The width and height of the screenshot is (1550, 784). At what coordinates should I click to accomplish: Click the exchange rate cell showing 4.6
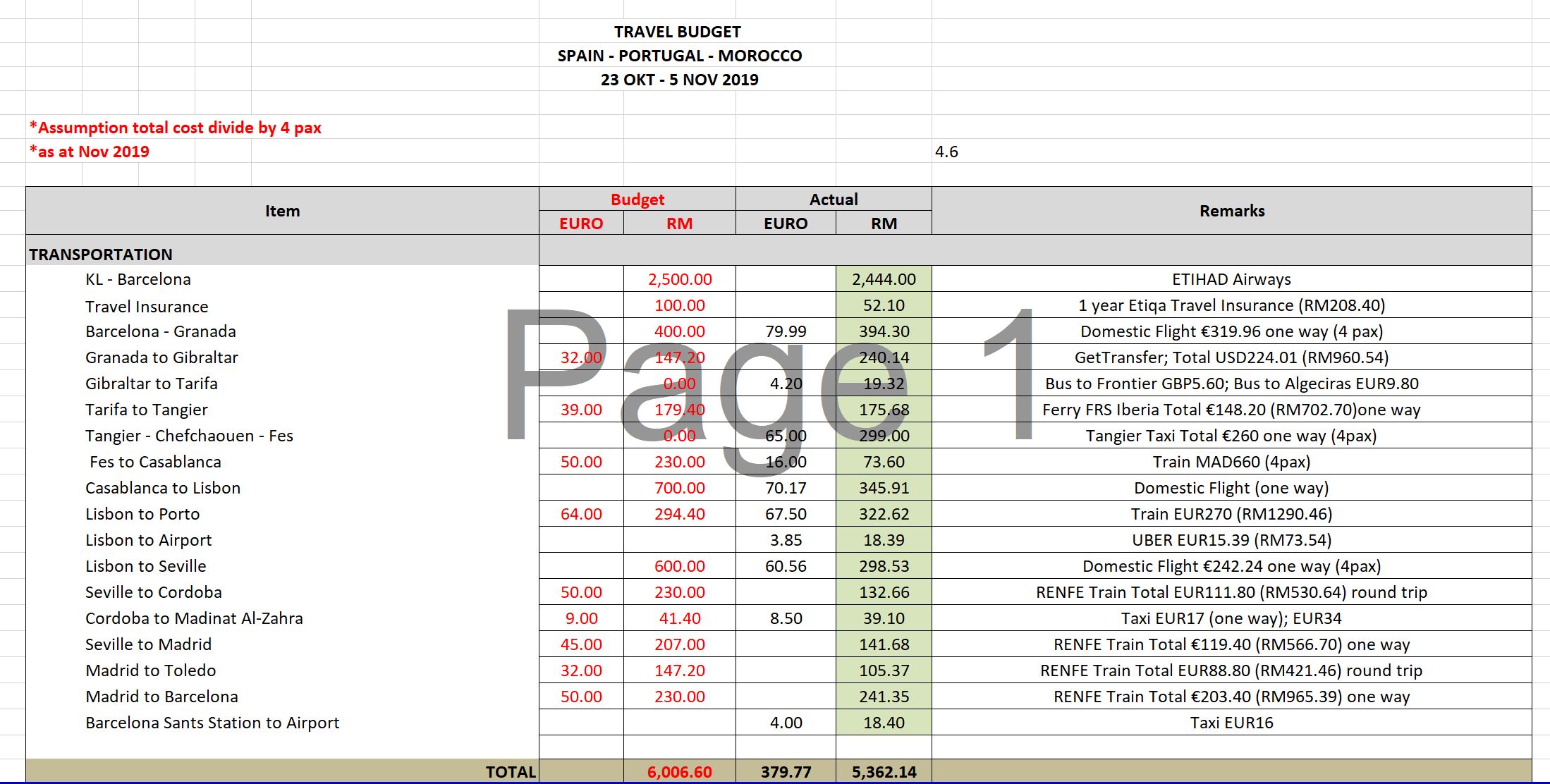[946, 152]
